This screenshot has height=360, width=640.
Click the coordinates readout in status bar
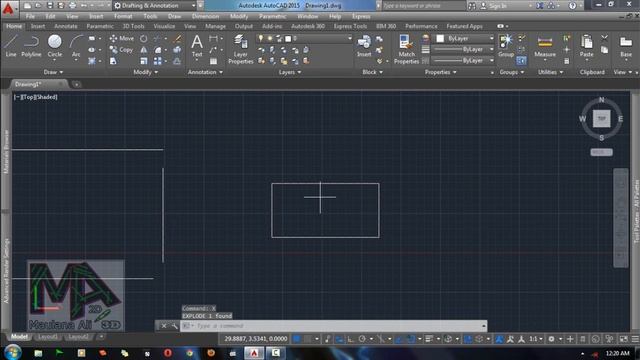(x=256, y=339)
